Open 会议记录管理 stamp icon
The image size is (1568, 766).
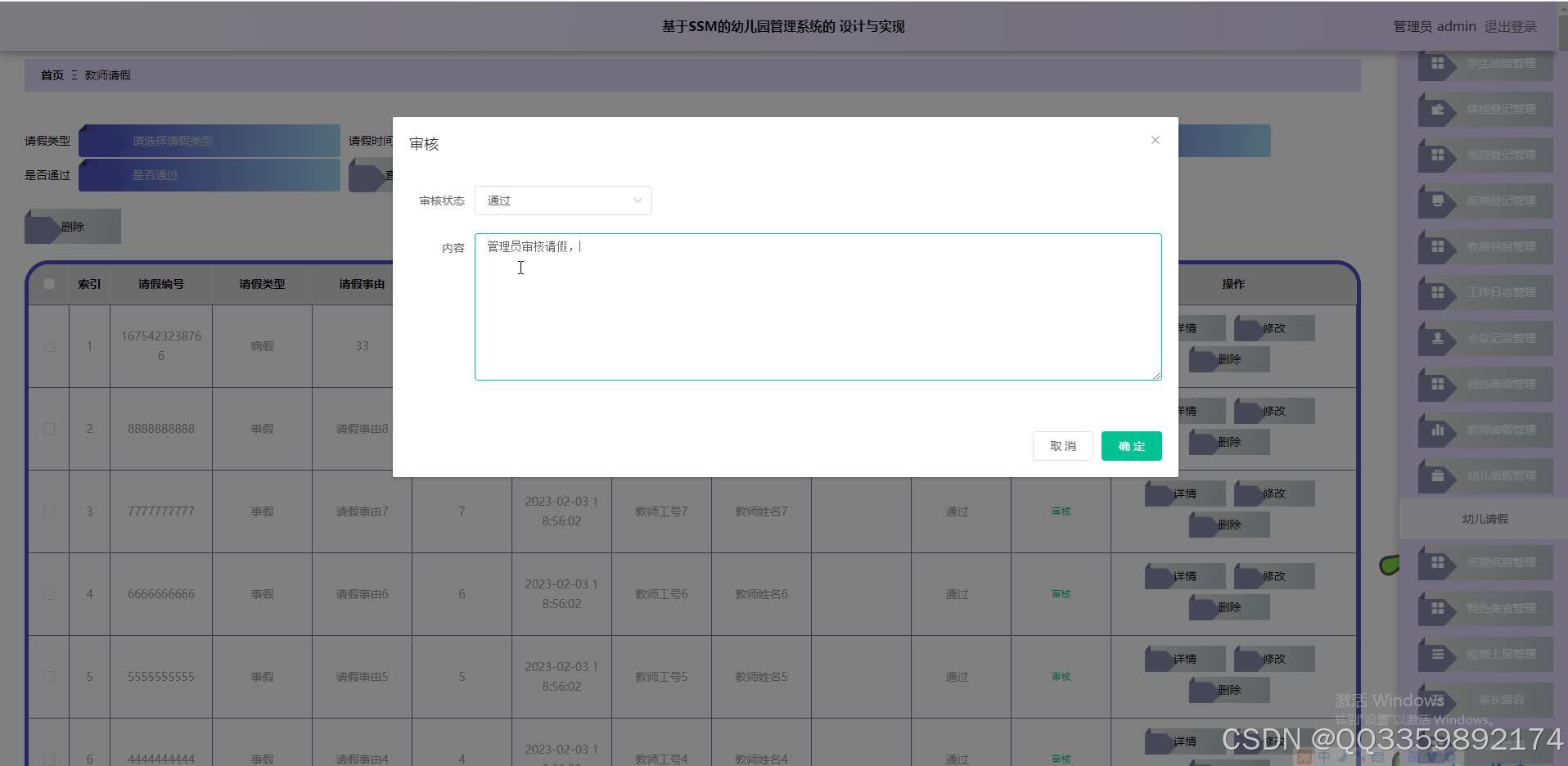1437,338
